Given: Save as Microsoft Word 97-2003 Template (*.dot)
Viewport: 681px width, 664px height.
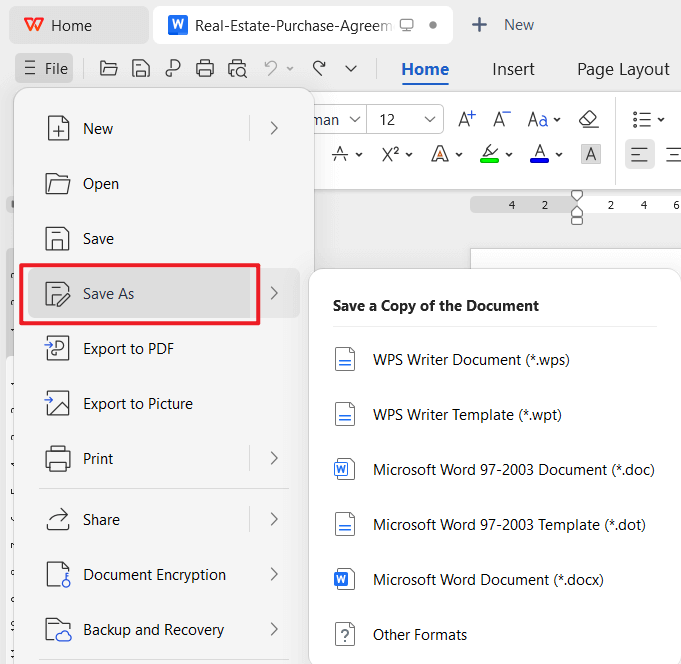Looking at the screenshot, I should (x=495, y=525).
